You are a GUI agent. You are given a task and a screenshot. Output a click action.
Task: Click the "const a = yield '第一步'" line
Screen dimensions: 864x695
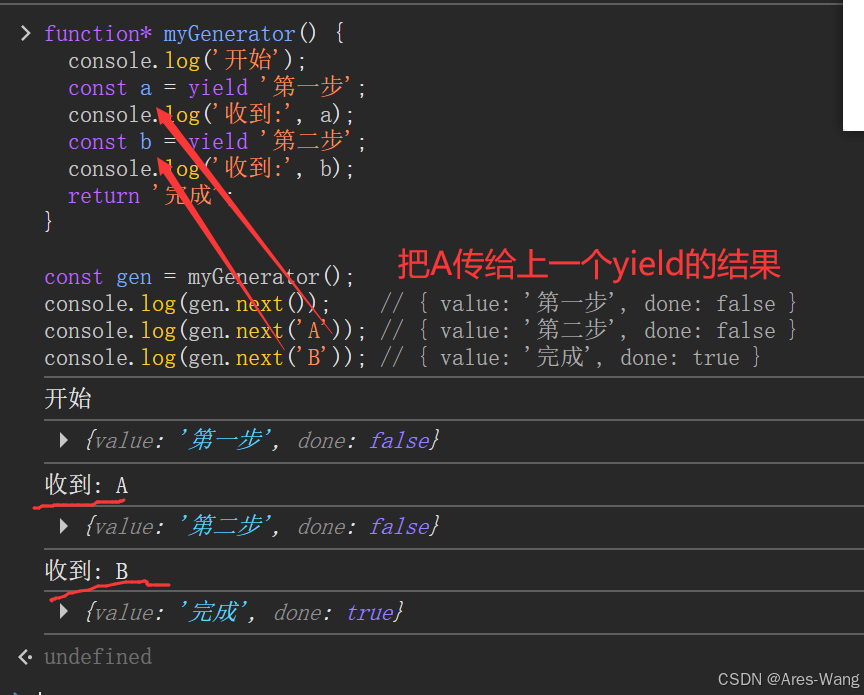coord(217,88)
